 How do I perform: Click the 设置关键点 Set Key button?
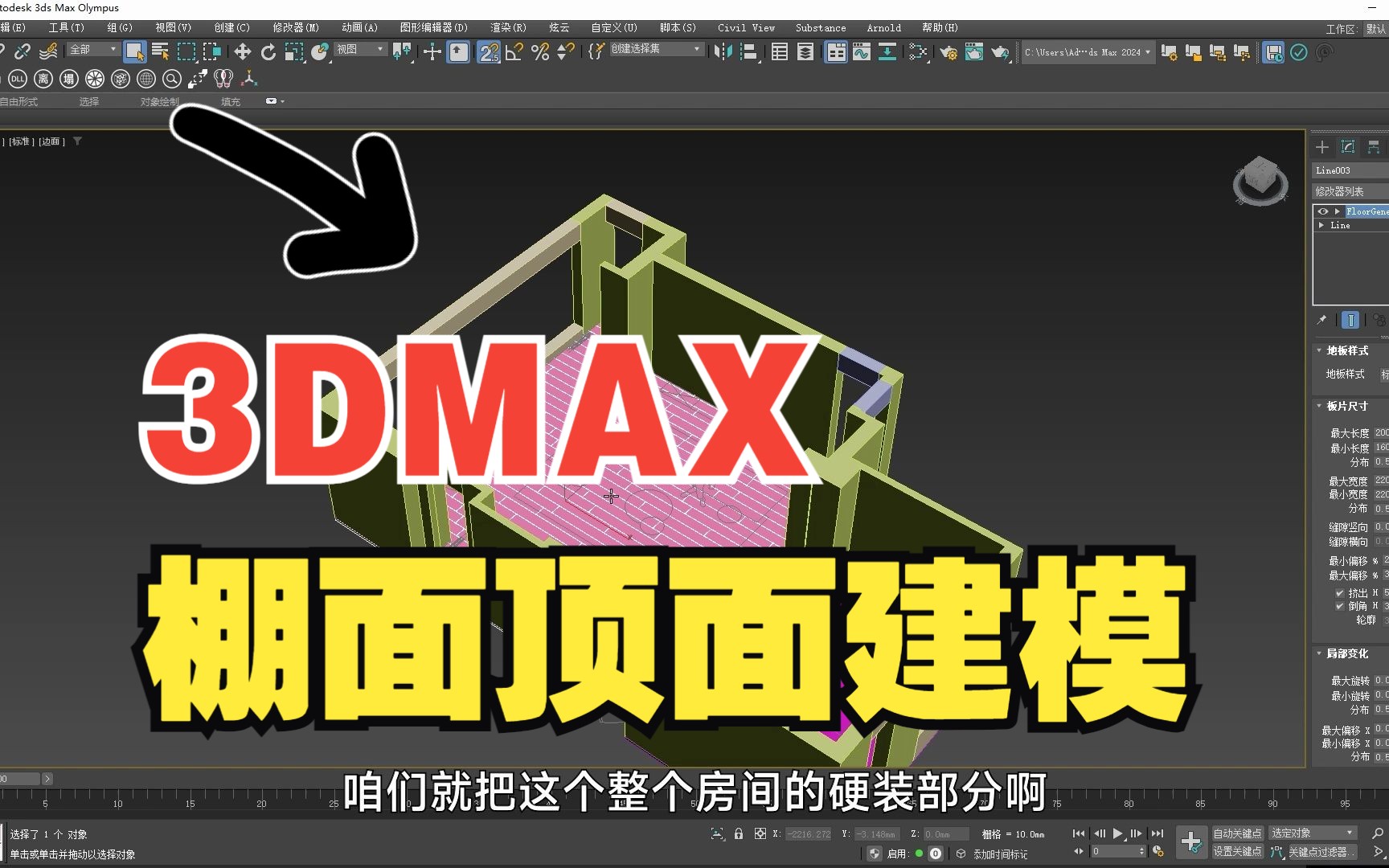[1237, 850]
